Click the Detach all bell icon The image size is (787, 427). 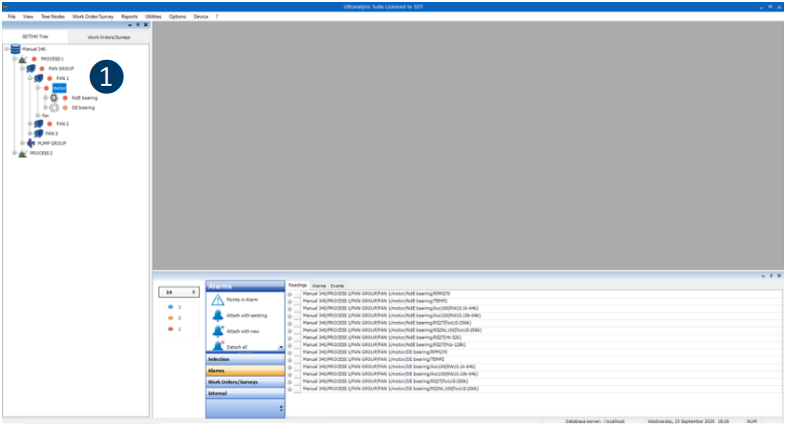click(217, 345)
